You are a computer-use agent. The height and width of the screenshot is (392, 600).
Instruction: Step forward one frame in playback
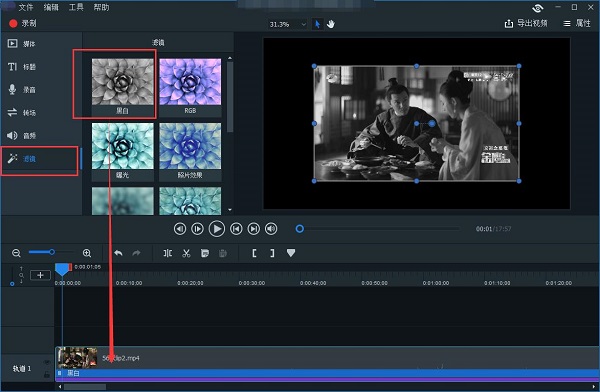197,229
